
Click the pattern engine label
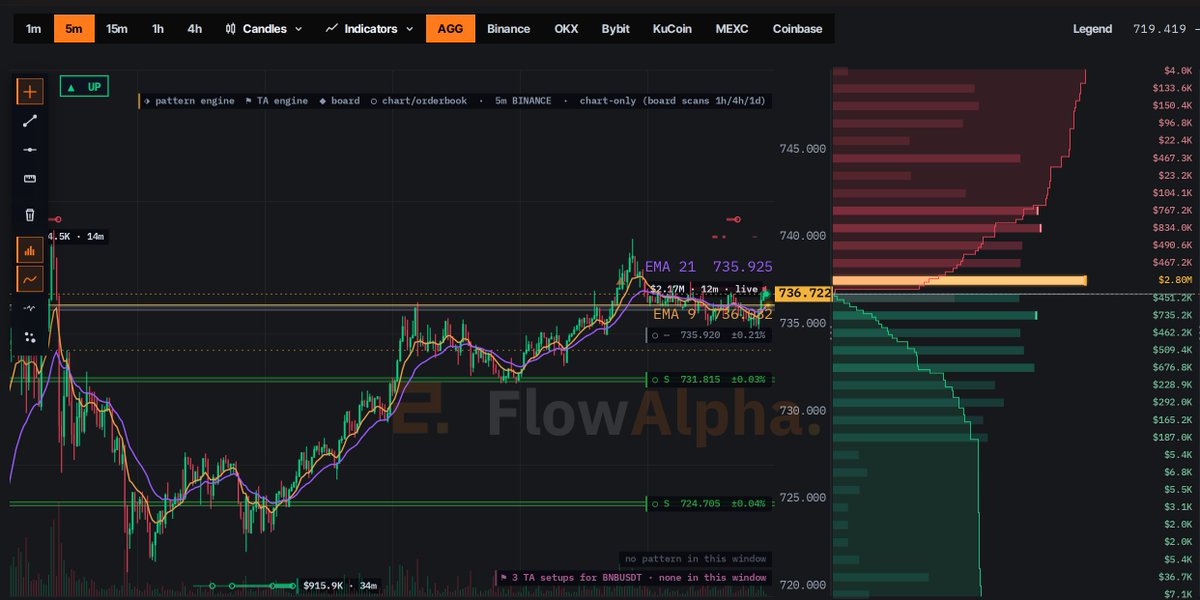pos(189,101)
